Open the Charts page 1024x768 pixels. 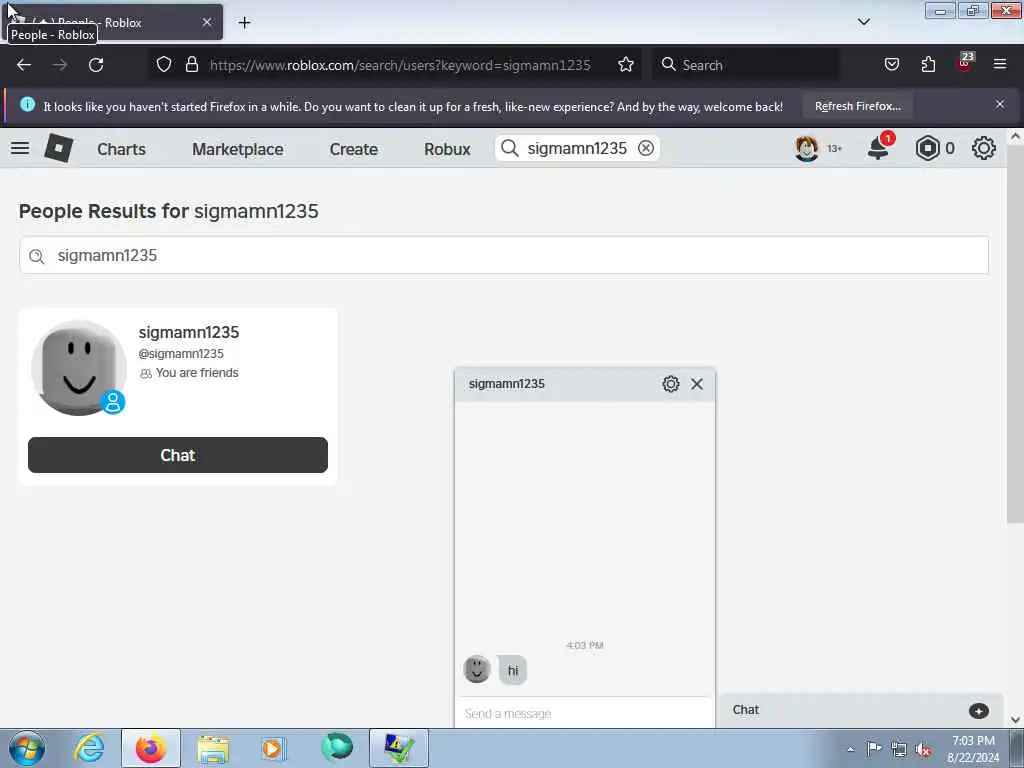pos(121,149)
